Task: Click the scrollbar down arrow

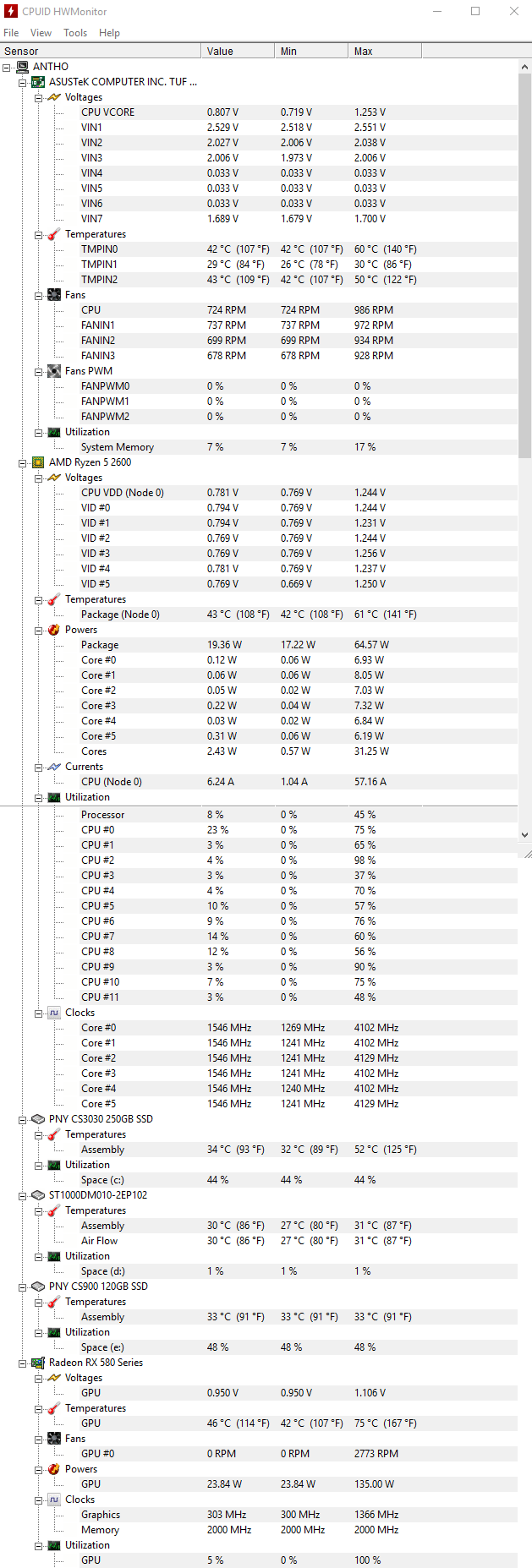Action: (524, 834)
